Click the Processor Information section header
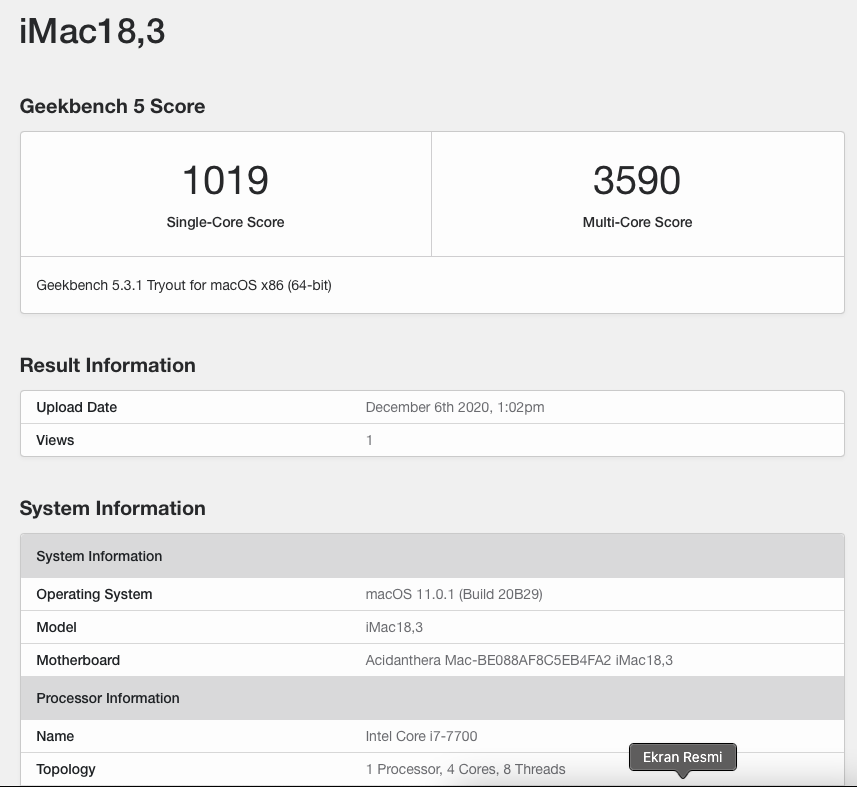Image resolution: width=857 pixels, height=787 pixels. pos(108,698)
